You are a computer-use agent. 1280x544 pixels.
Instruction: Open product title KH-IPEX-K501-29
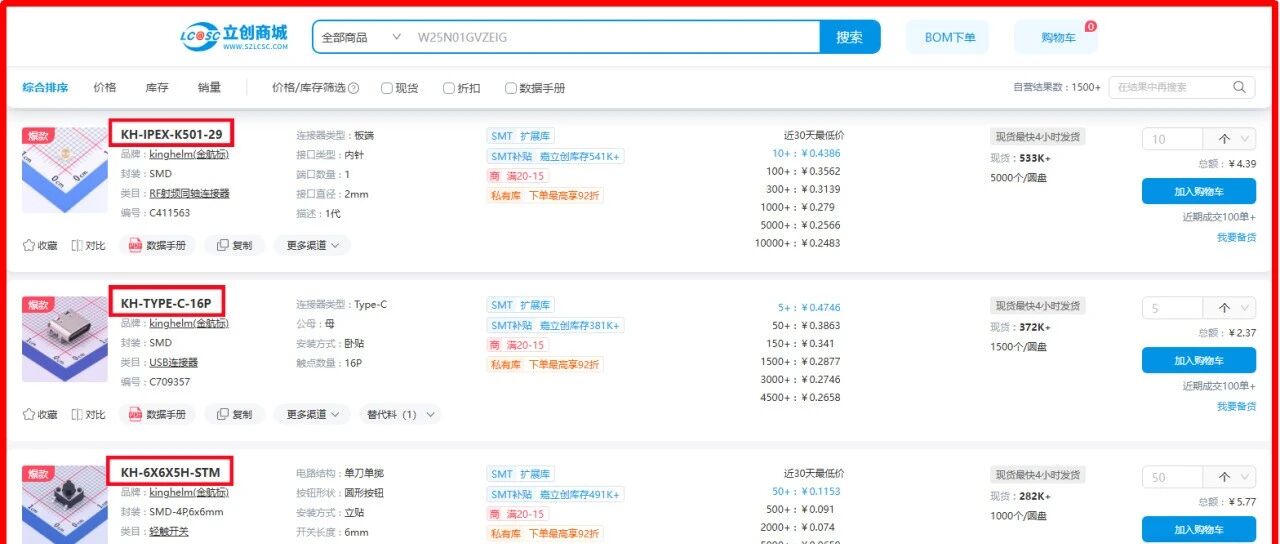[x=171, y=134]
